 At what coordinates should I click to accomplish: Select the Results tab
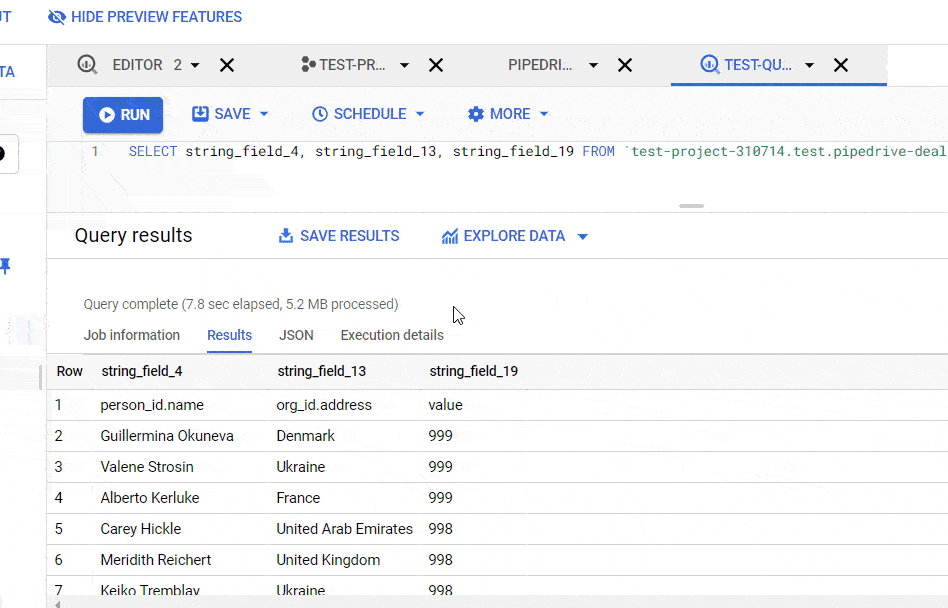[x=229, y=335]
